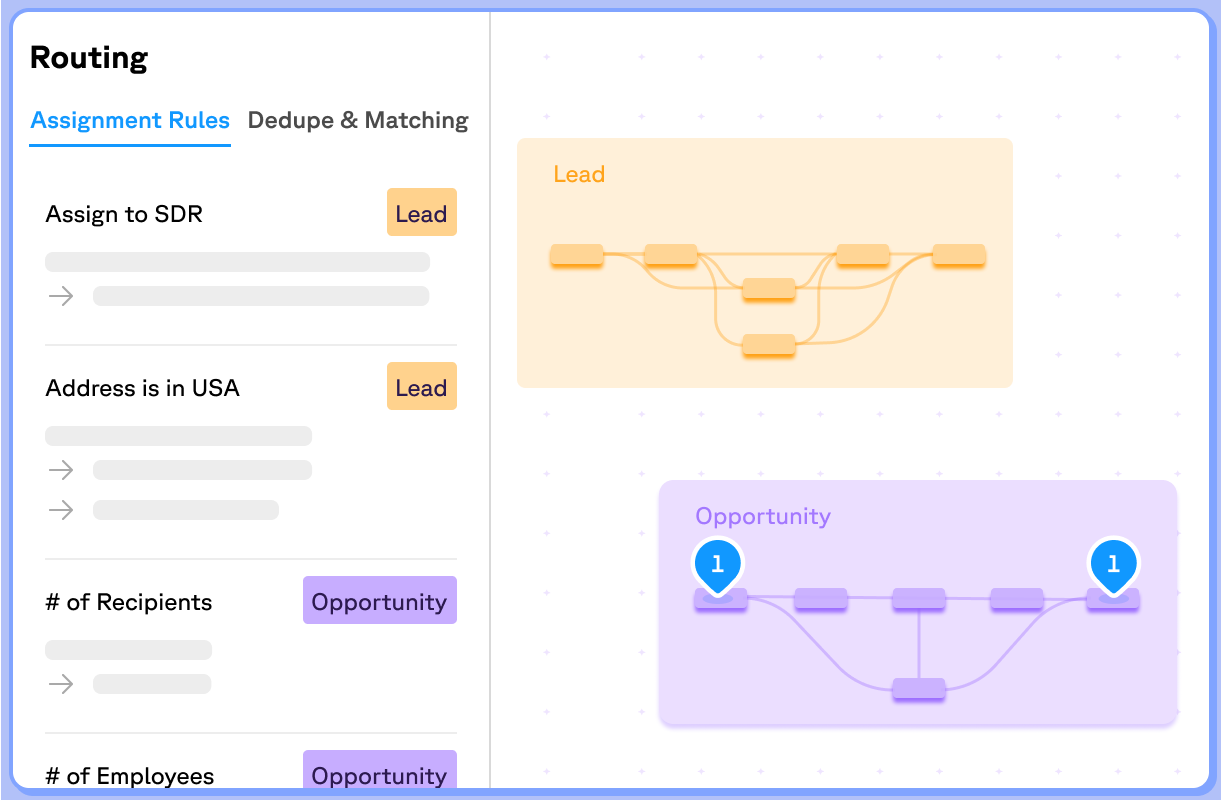Click the Opportunity badge on # of Employees

(x=379, y=775)
